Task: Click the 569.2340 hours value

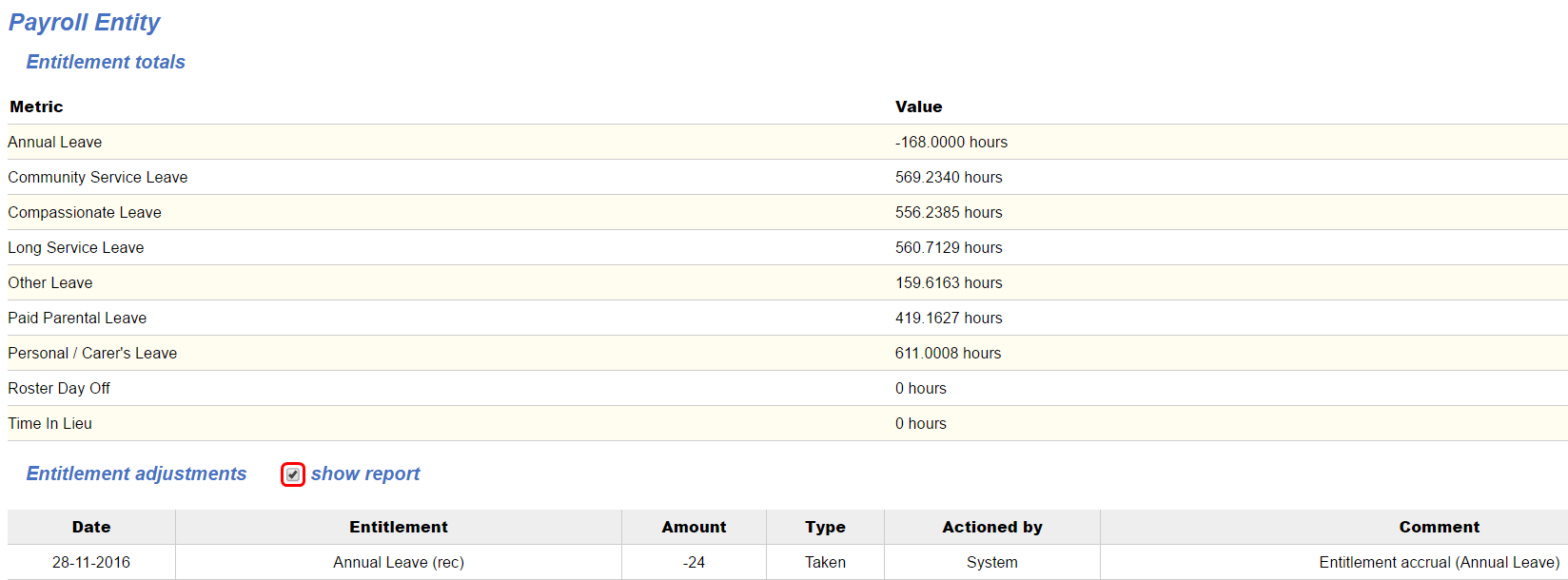Action: coord(949,177)
